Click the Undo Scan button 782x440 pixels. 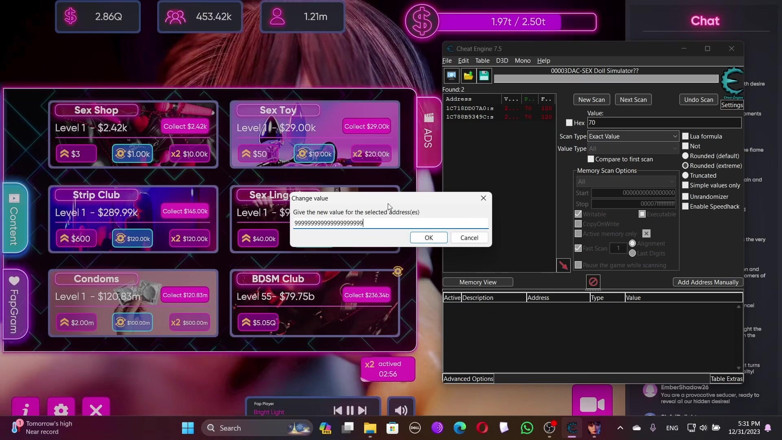pos(698,99)
